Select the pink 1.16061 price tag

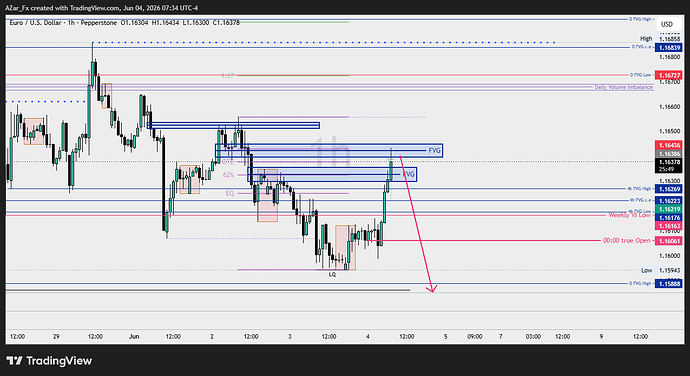coord(668,241)
